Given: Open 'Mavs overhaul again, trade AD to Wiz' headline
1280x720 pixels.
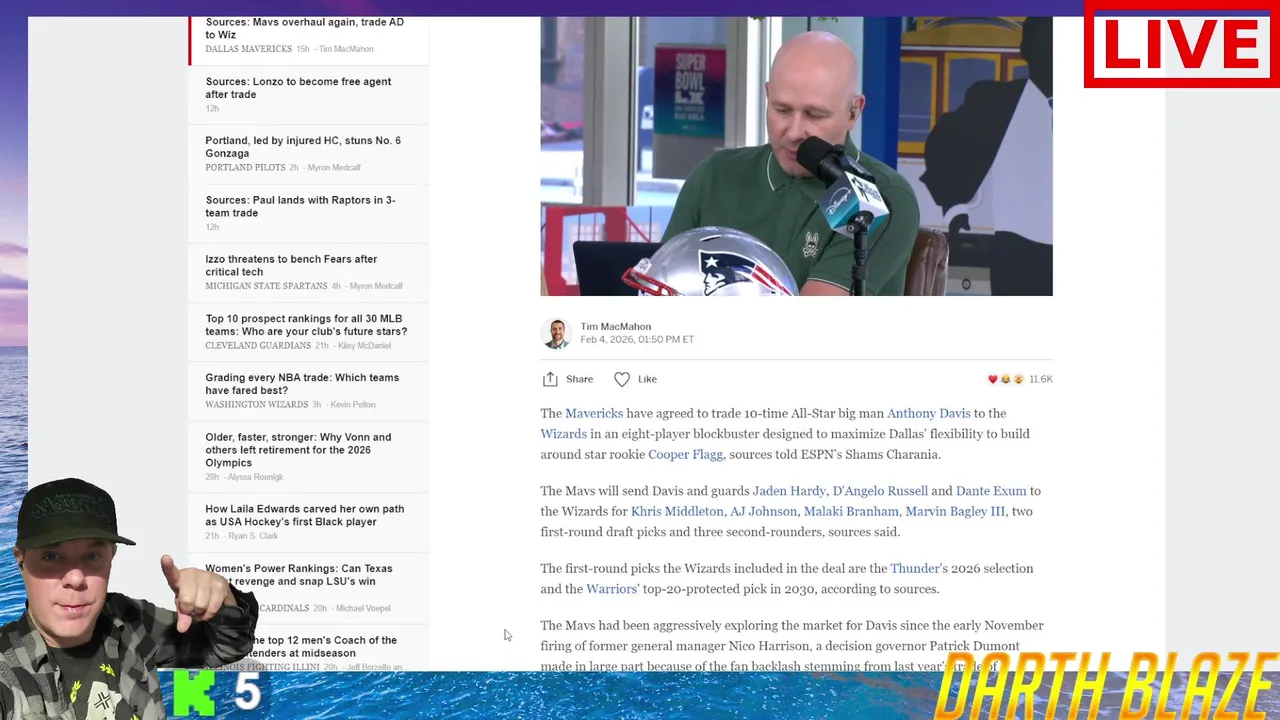Looking at the screenshot, I should pos(304,28).
